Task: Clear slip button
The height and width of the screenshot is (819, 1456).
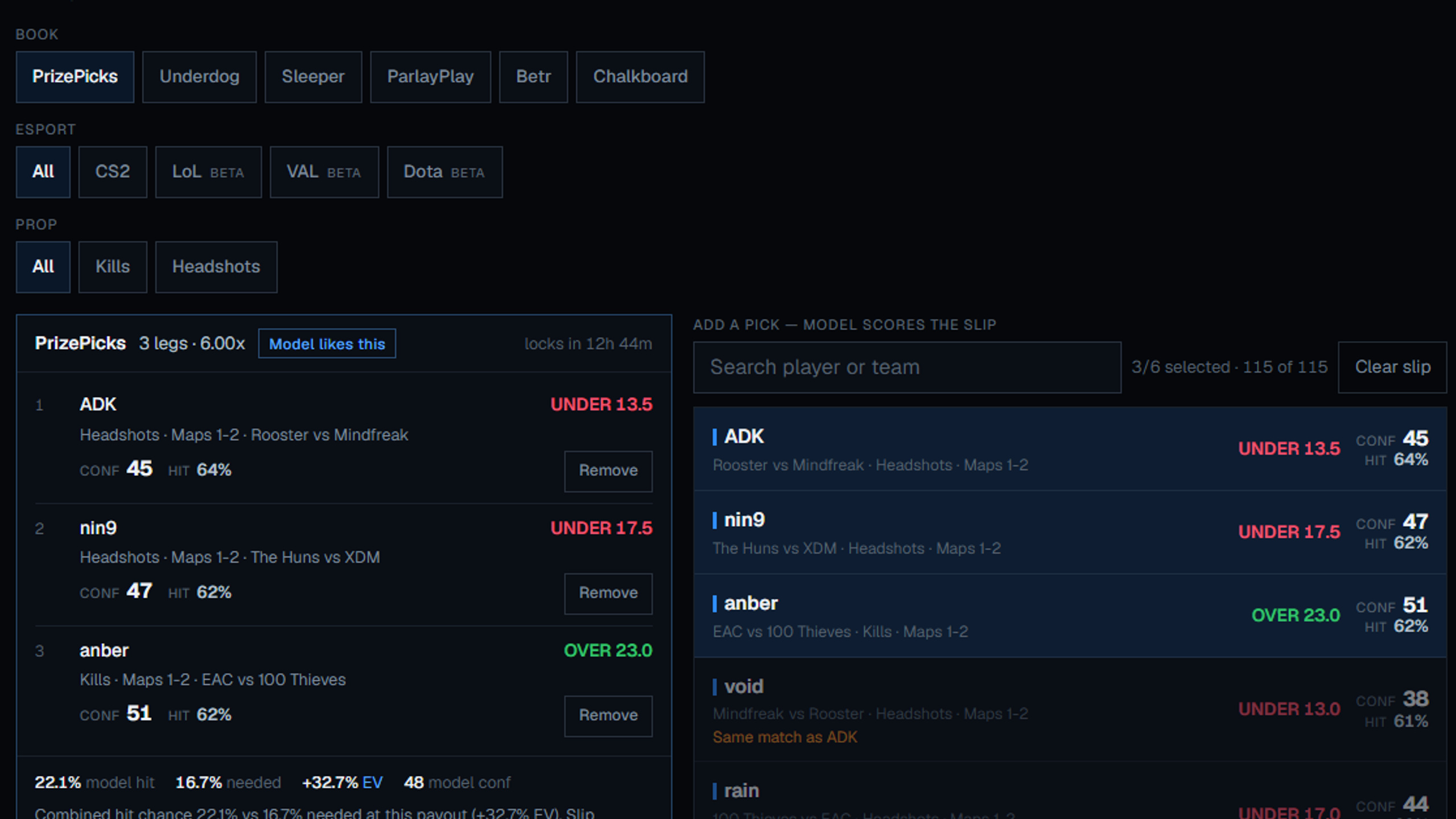Action: click(1392, 367)
